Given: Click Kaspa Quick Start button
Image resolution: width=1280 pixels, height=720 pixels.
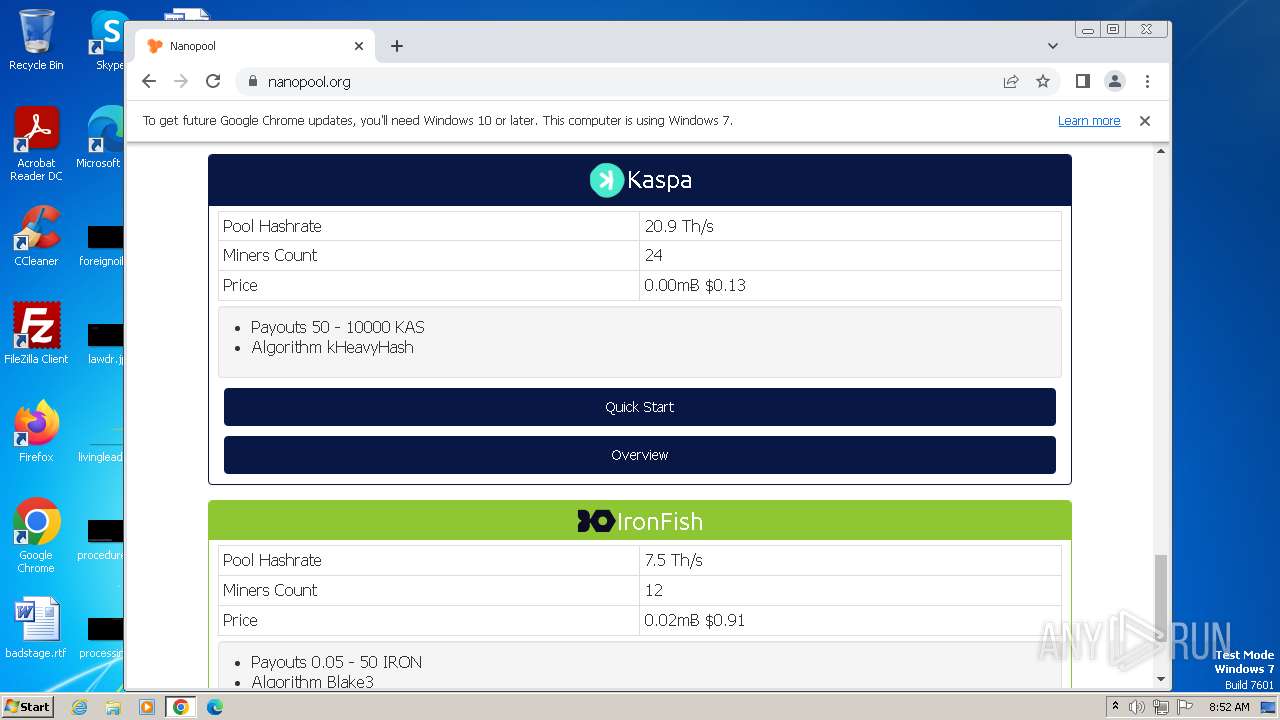Looking at the screenshot, I should (x=640, y=407).
